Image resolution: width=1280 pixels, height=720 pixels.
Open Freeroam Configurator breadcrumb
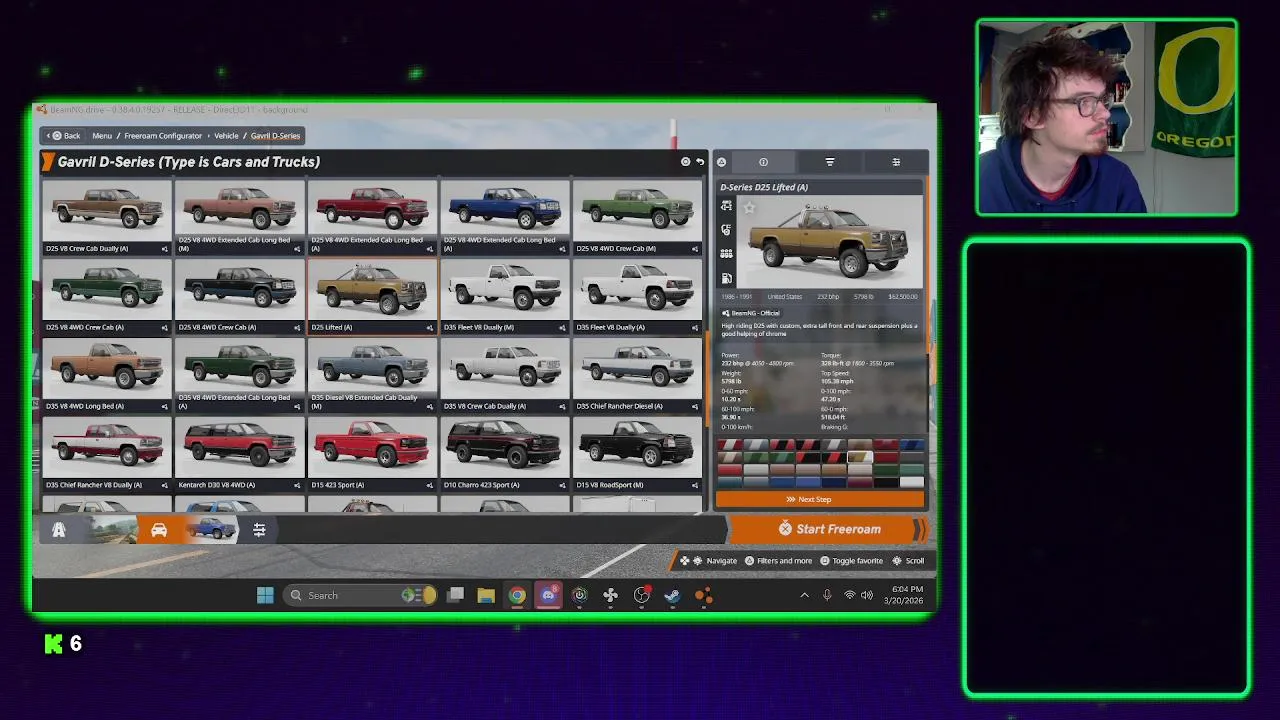tap(163, 136)
